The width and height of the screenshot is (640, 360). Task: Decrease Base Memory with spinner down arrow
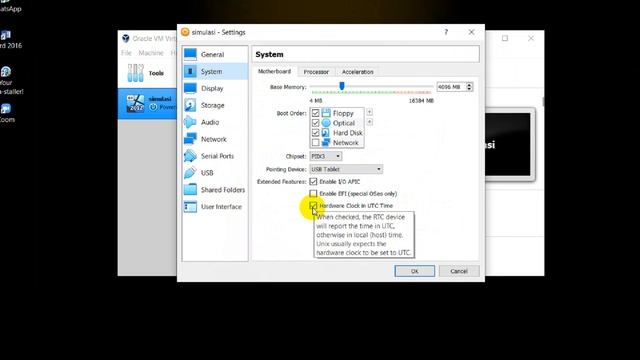pos(469,89)
